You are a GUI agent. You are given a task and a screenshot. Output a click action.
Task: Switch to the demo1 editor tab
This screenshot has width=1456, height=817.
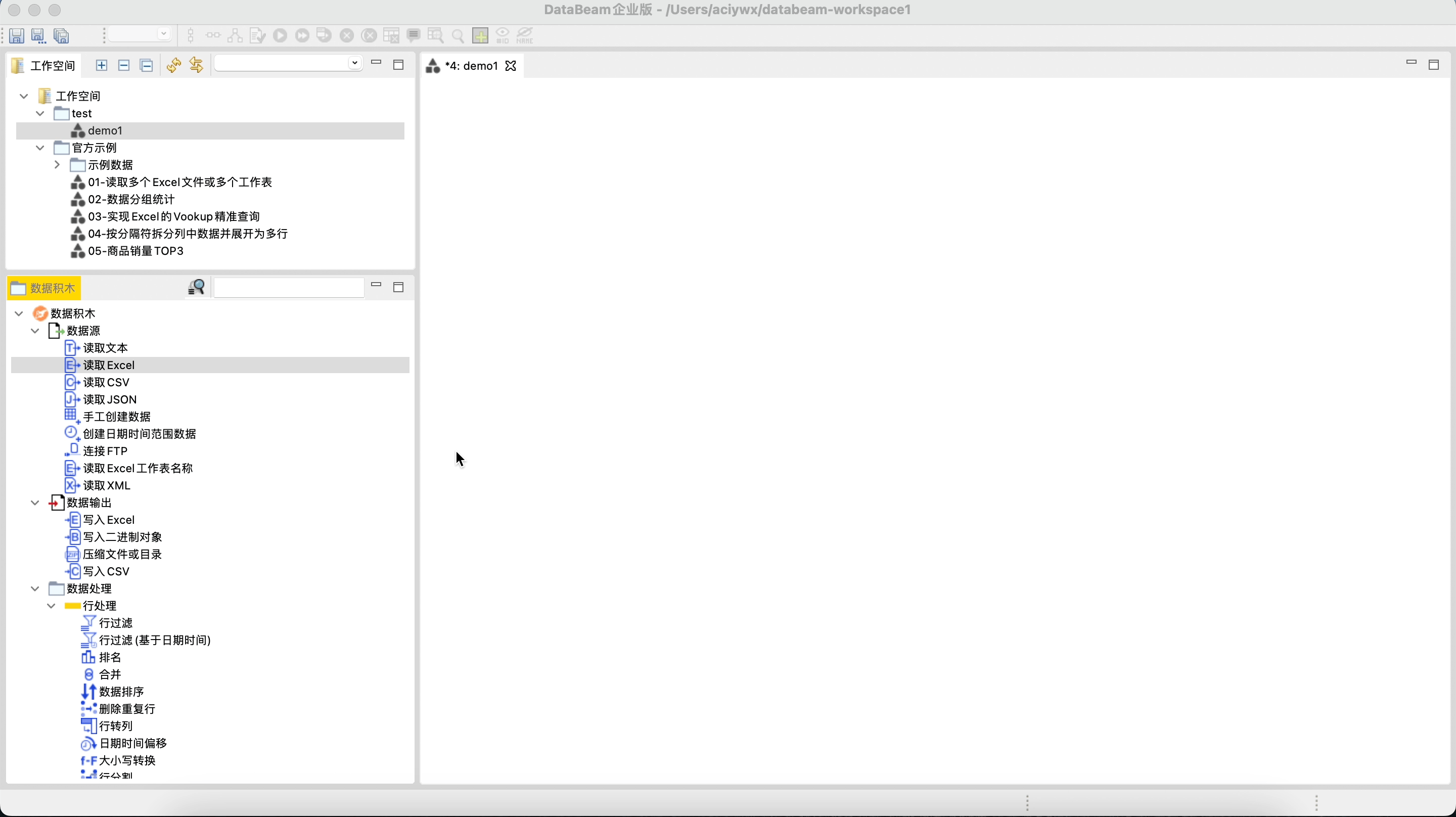(x=470, y=66)
